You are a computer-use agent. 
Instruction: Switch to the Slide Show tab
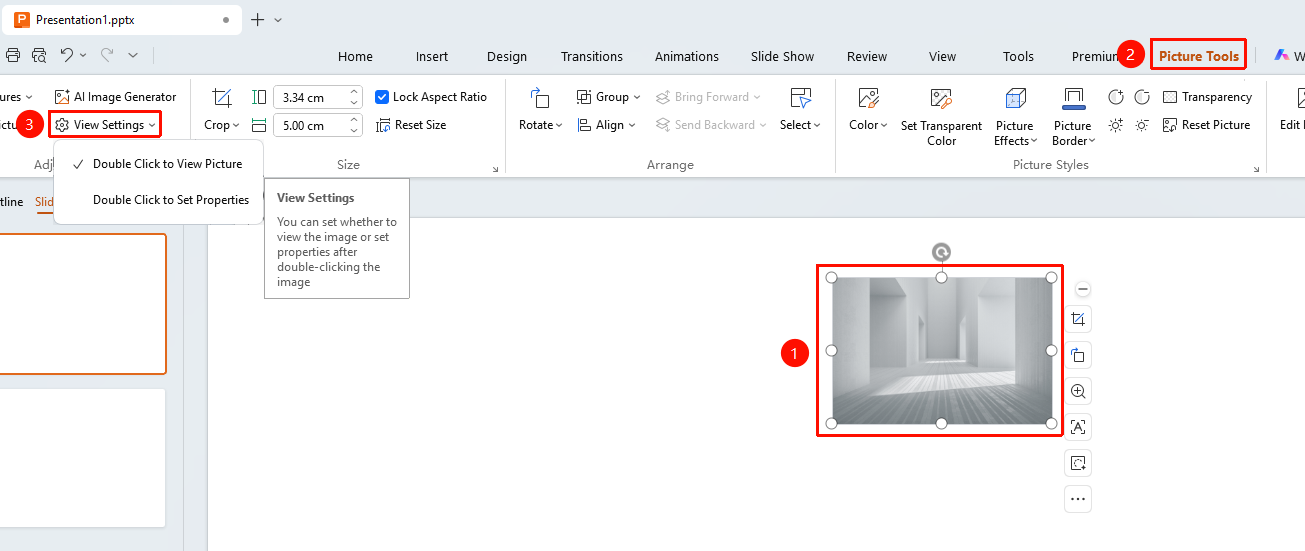(783, 56)
